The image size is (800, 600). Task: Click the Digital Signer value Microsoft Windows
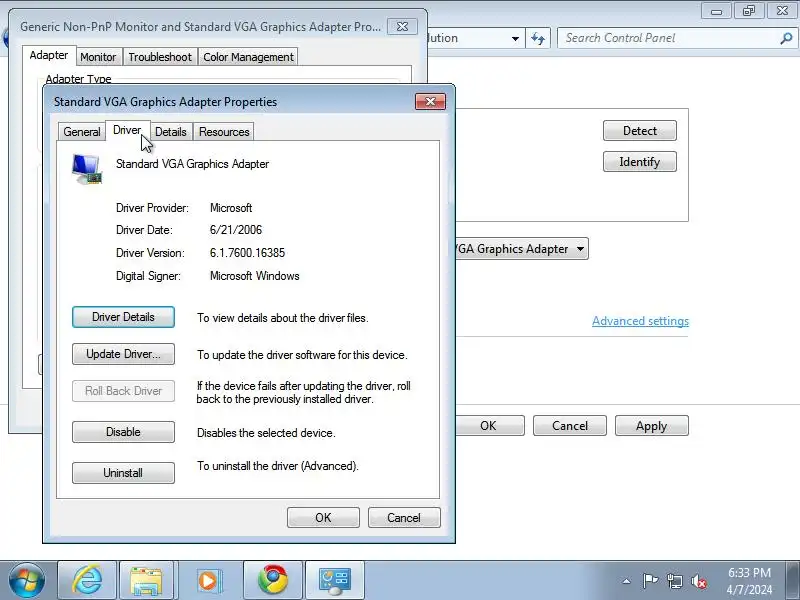(255, 276)
